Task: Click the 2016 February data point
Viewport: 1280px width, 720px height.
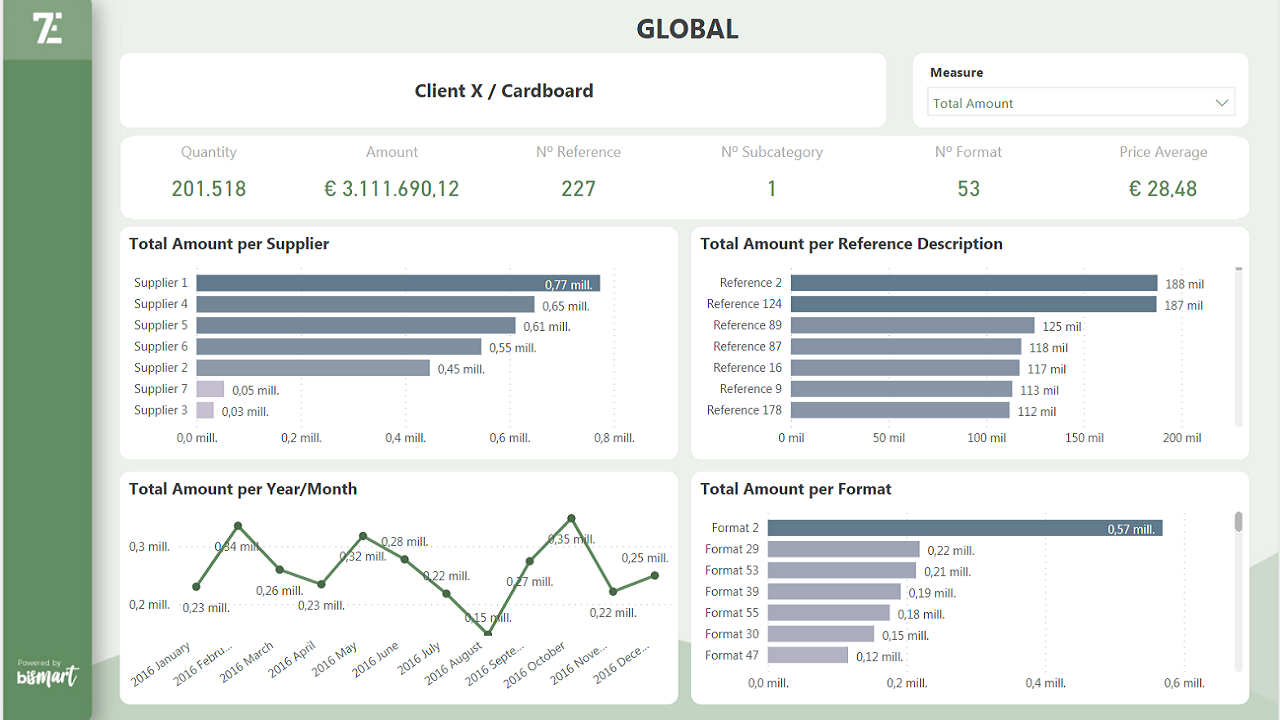Action: pos(238,525)
